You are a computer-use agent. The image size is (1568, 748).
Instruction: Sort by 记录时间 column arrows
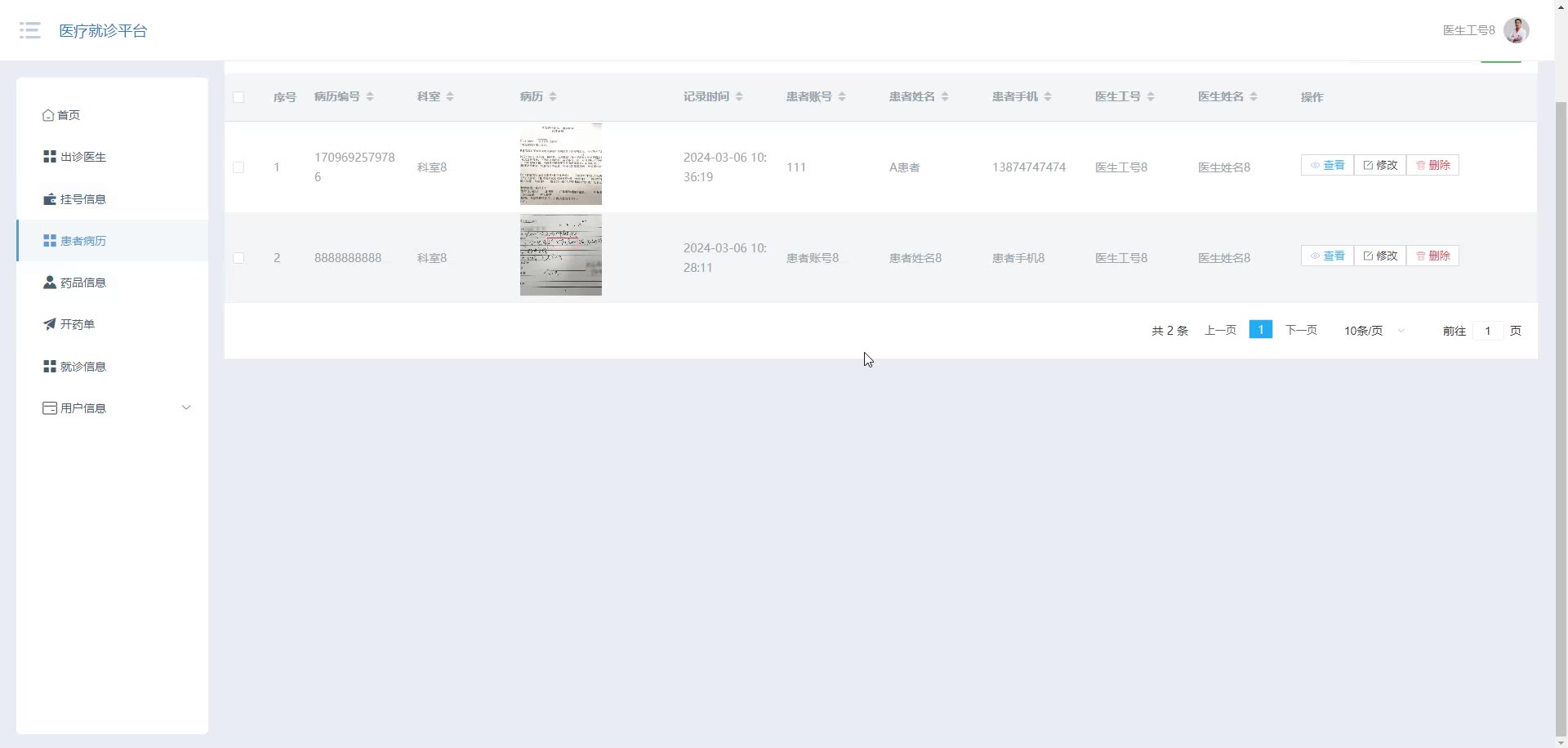point(739,96)
